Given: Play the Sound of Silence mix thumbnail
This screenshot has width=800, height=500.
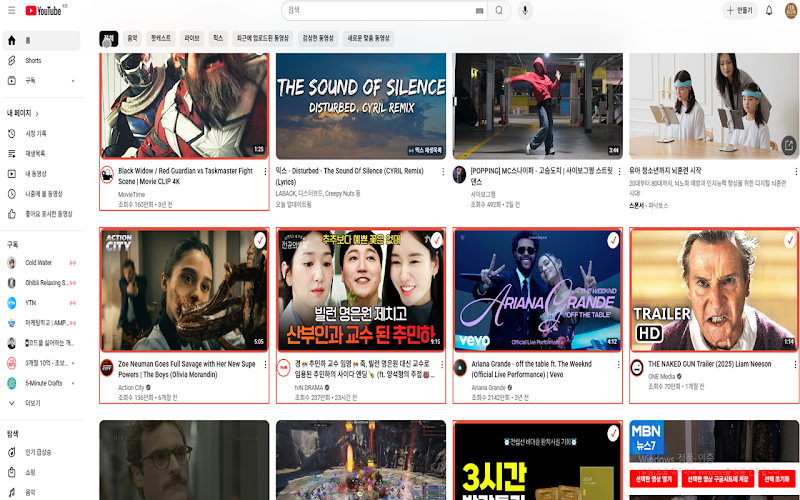Looking at the screenshot, I should click(x=361, y=106).
